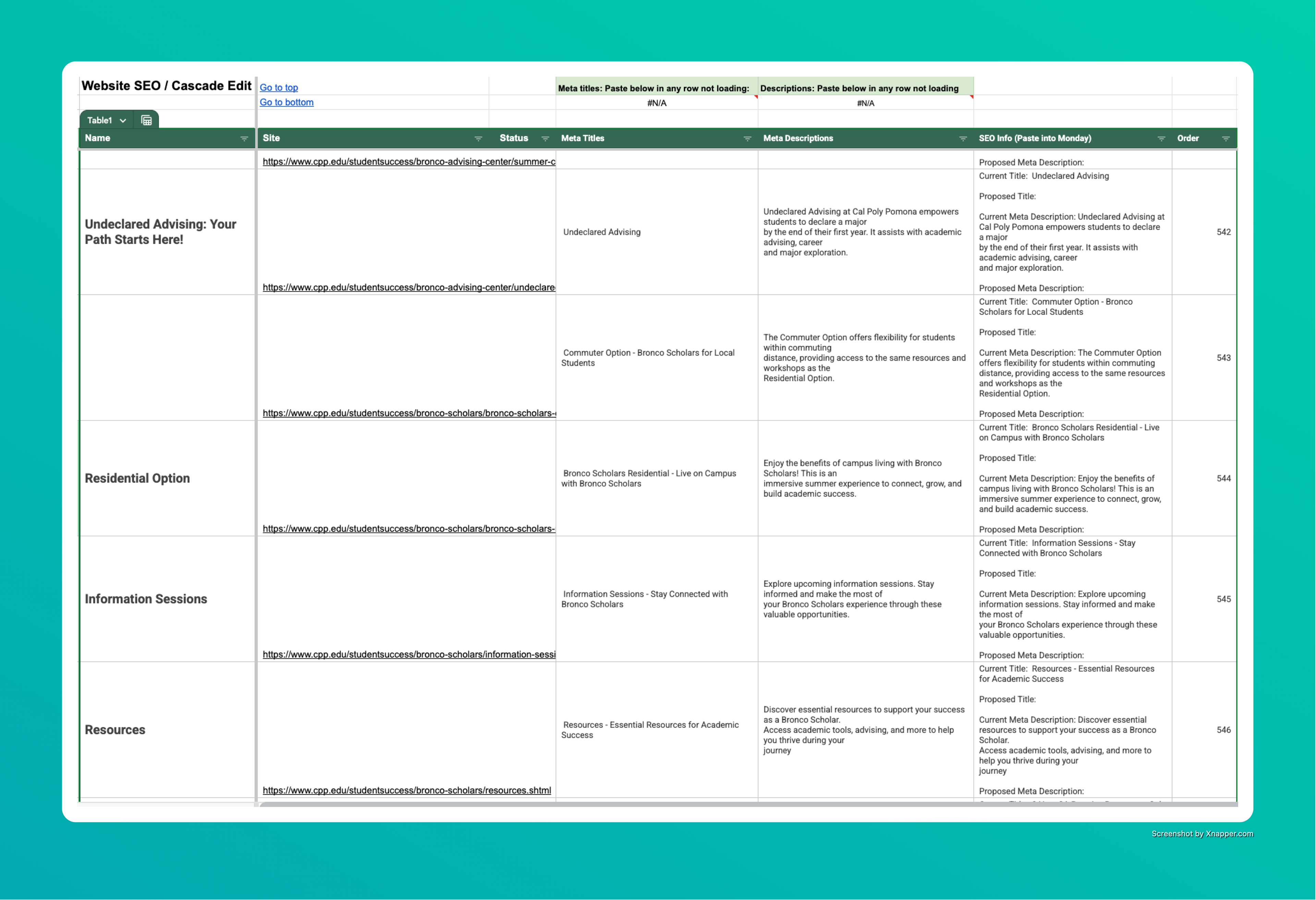Select the Residential Option name cell
1316x900 pixels.
[x=167, y=478]
